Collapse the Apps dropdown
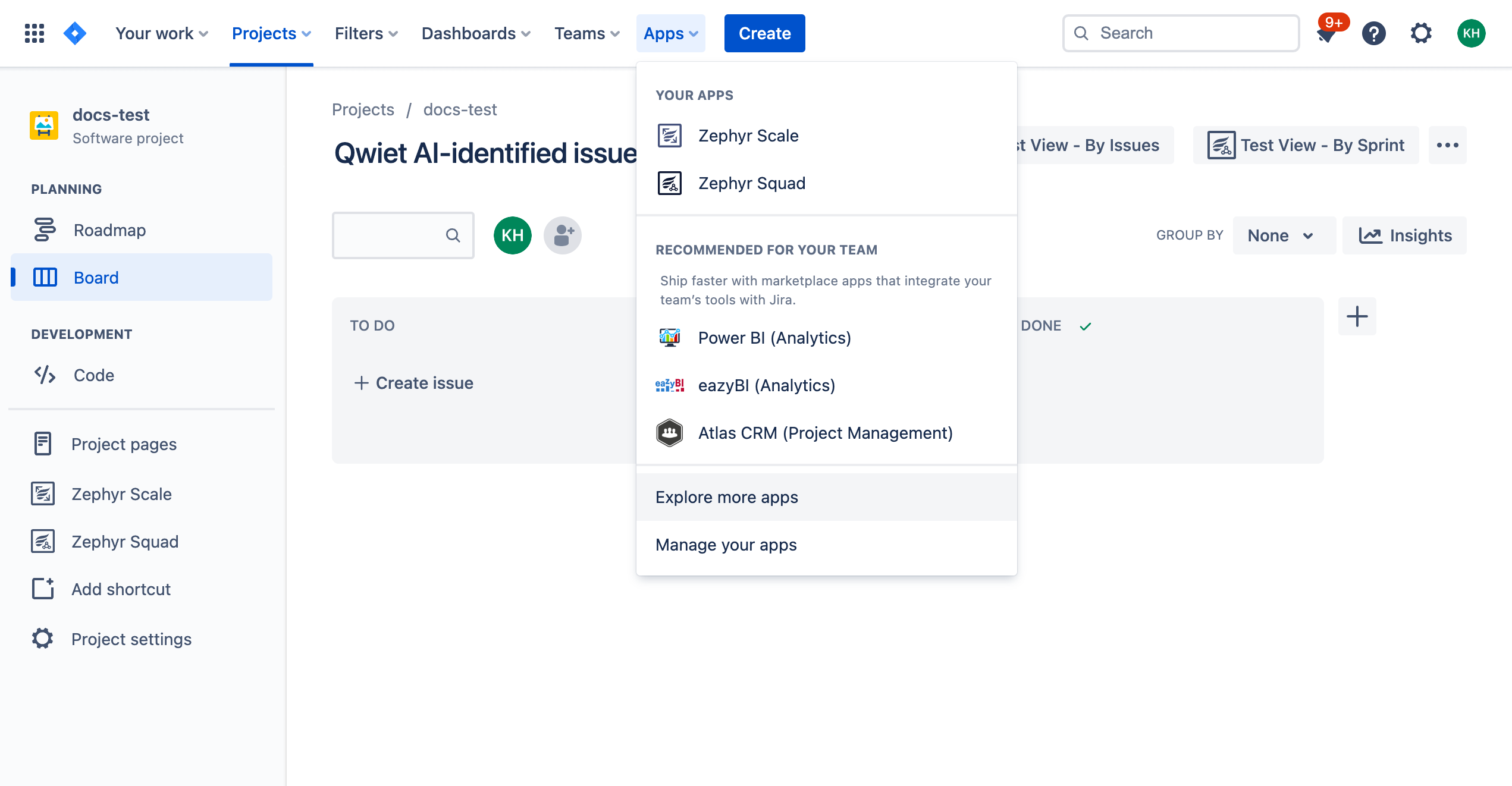The height and width of the screenshot is (786, 1512). (671, 33)
